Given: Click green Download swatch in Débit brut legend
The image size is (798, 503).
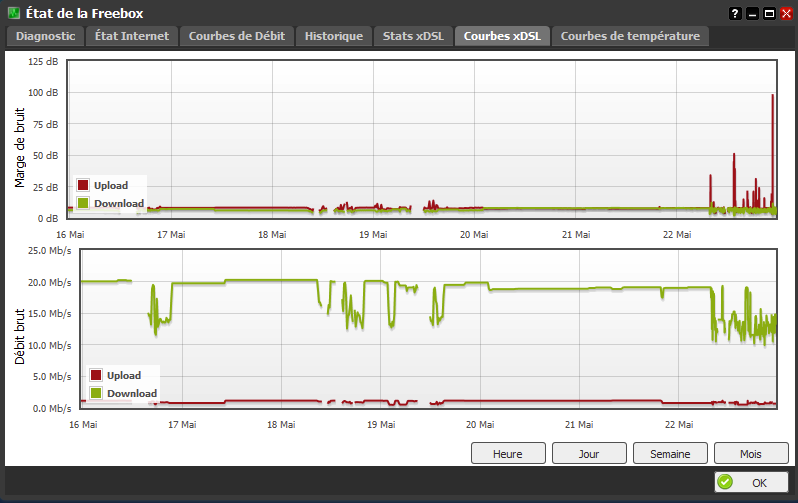Looking at the screenshot, I should pos(96,393).
